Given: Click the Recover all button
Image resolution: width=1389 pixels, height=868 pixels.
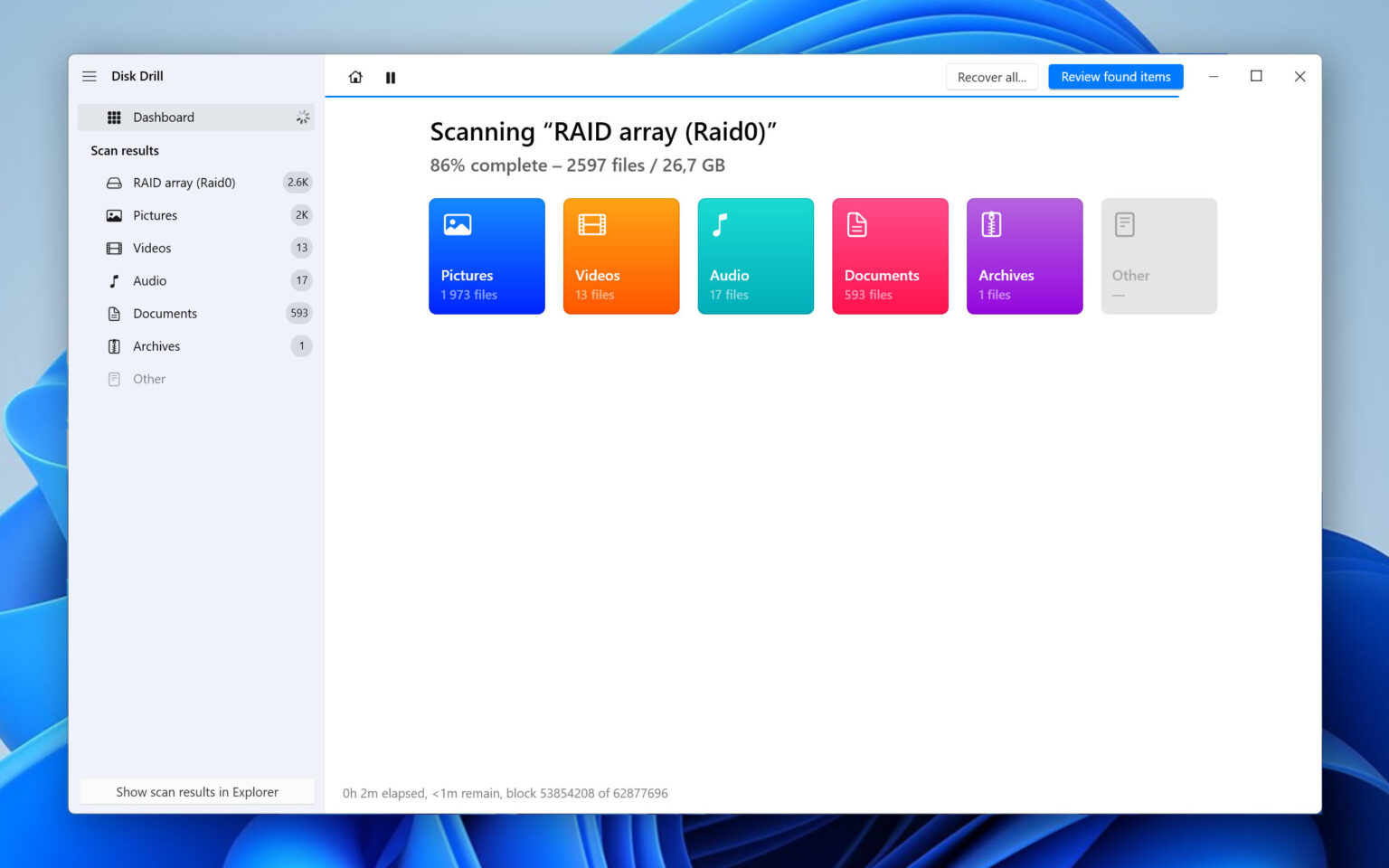Looking at the screenshot, I should pos(991,77).
